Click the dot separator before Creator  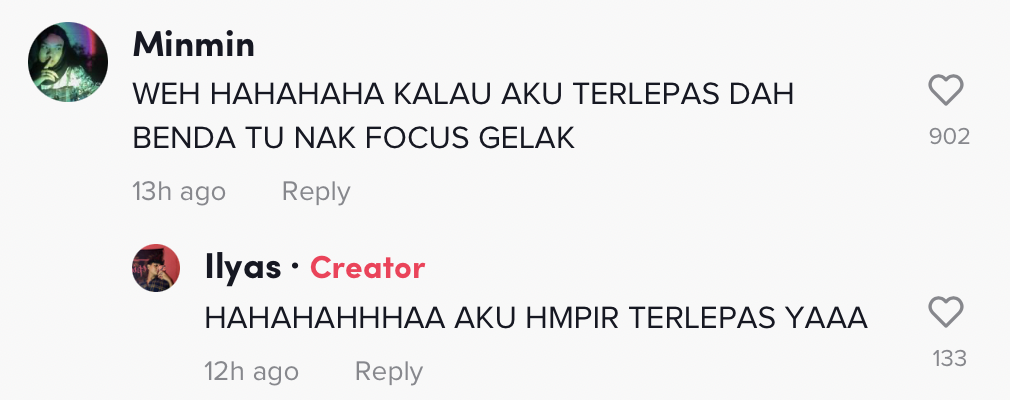pos(294,266)
